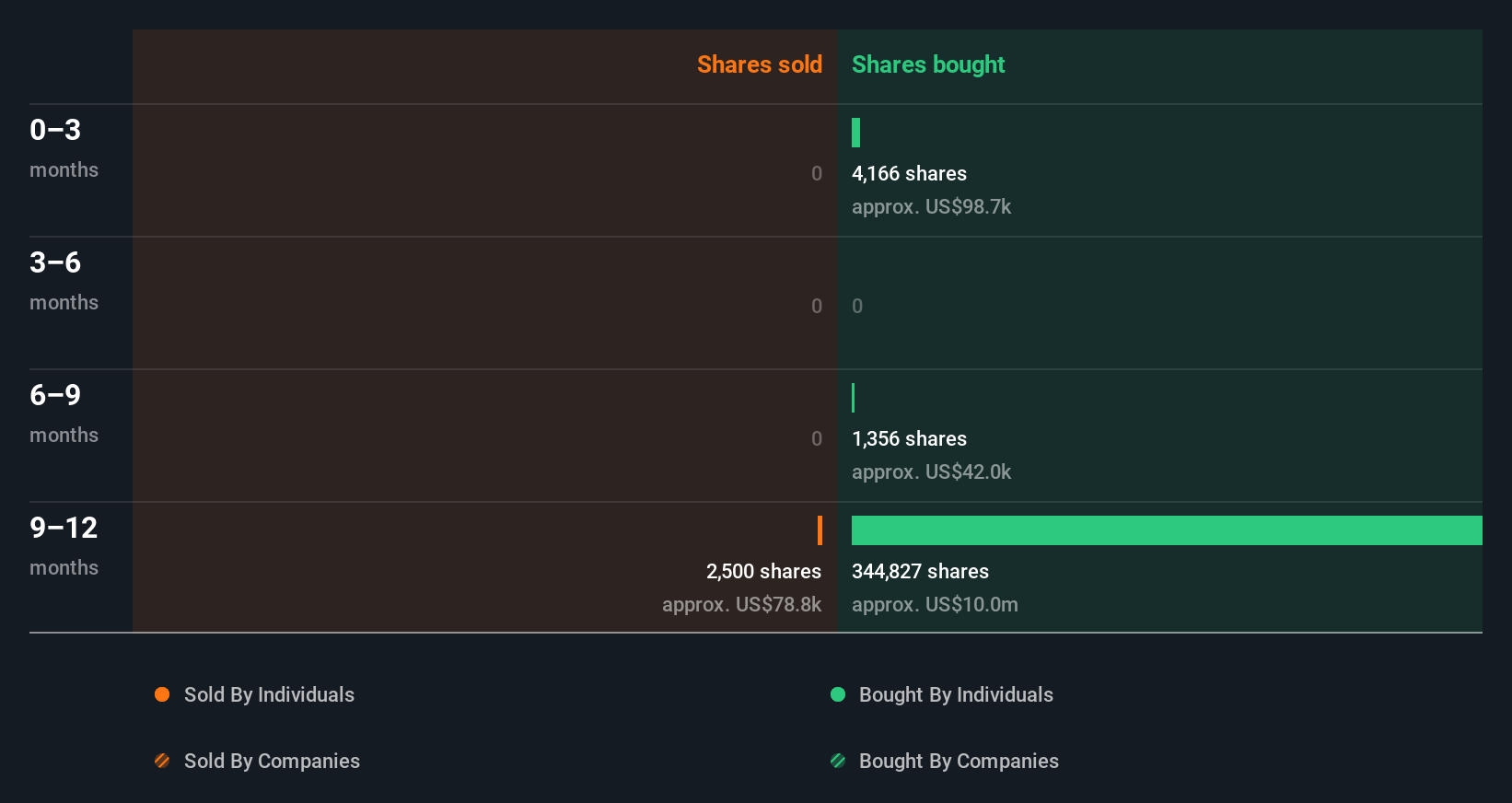Select the approx. US$98.7k text
The height and width of the screenshot is (803, 1512).
click(931, 206)
